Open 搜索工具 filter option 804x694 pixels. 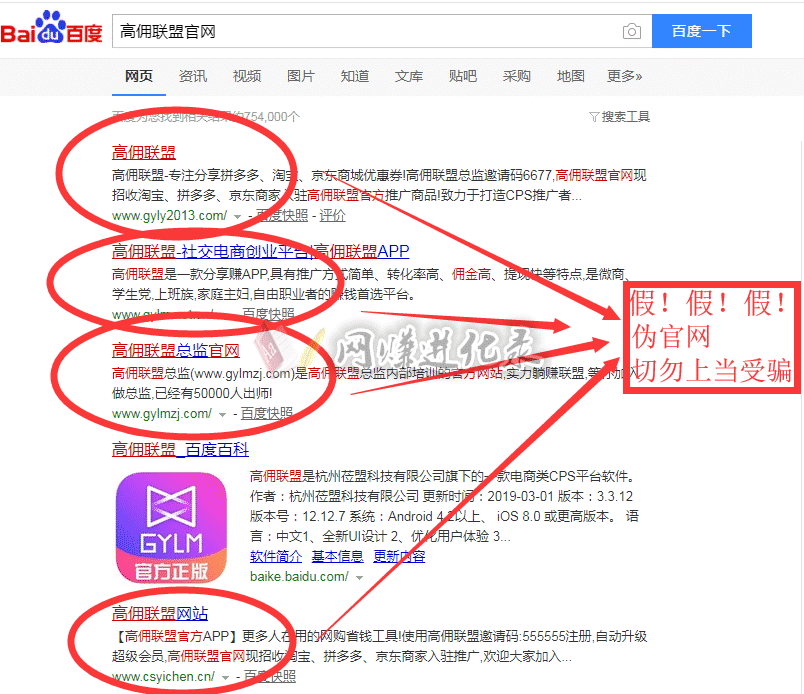click(619, 117)
